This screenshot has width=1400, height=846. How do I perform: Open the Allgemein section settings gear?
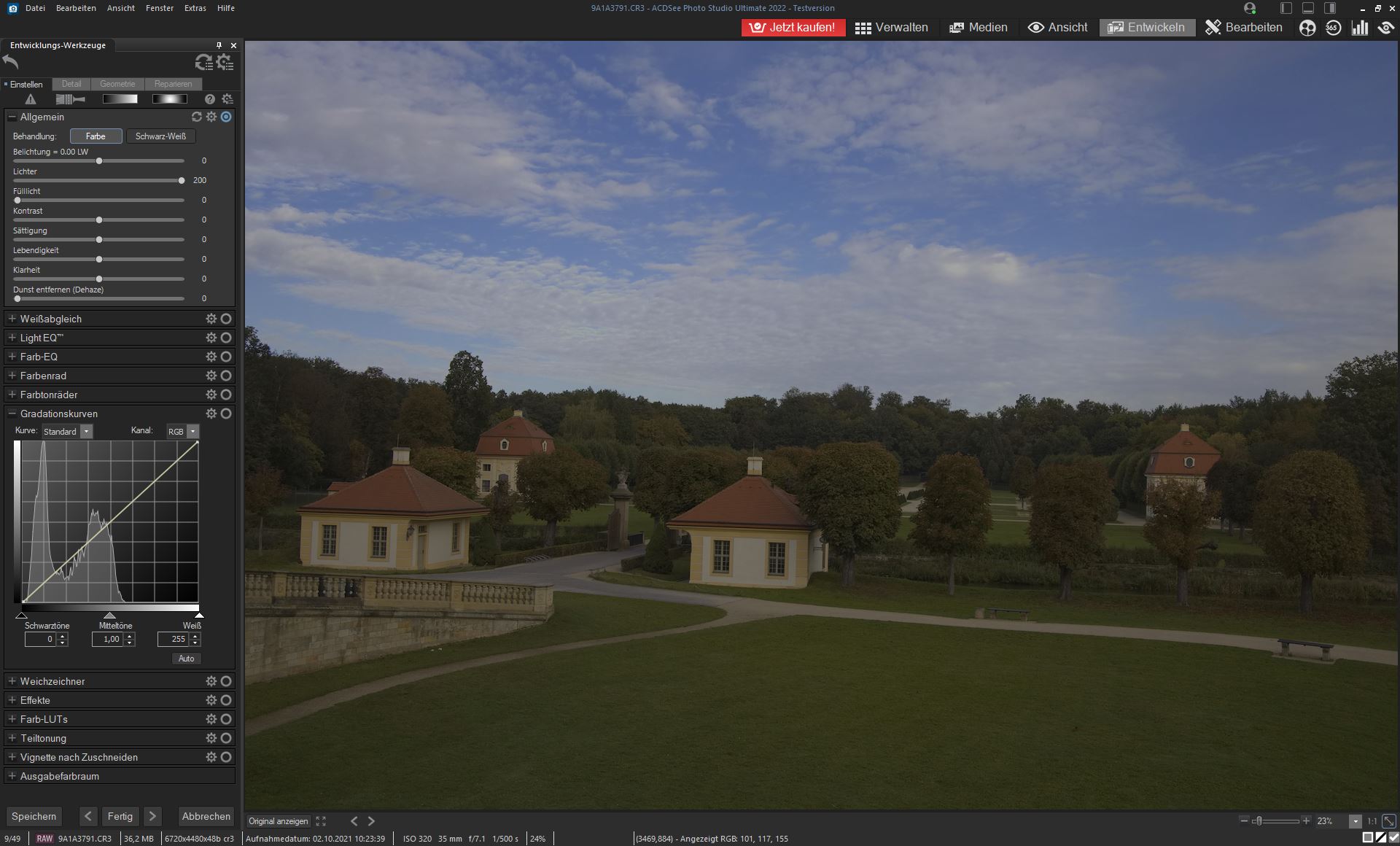(211, 117)
